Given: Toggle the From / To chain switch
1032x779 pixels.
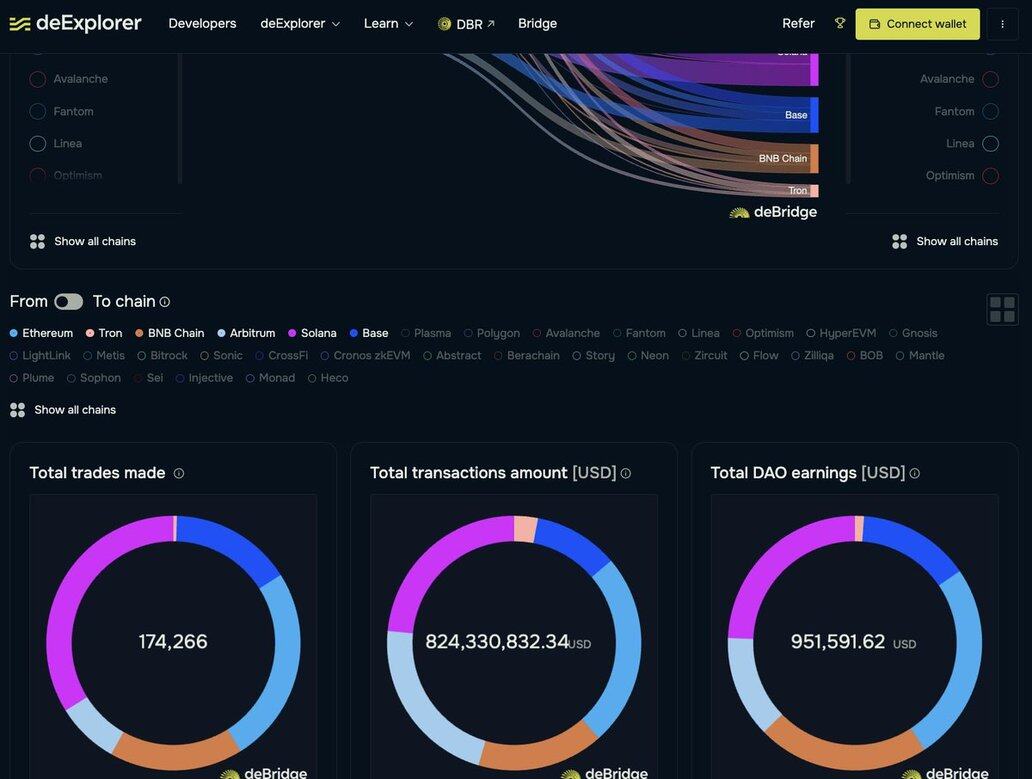Looking at the screenshot, I should [68, 302].
